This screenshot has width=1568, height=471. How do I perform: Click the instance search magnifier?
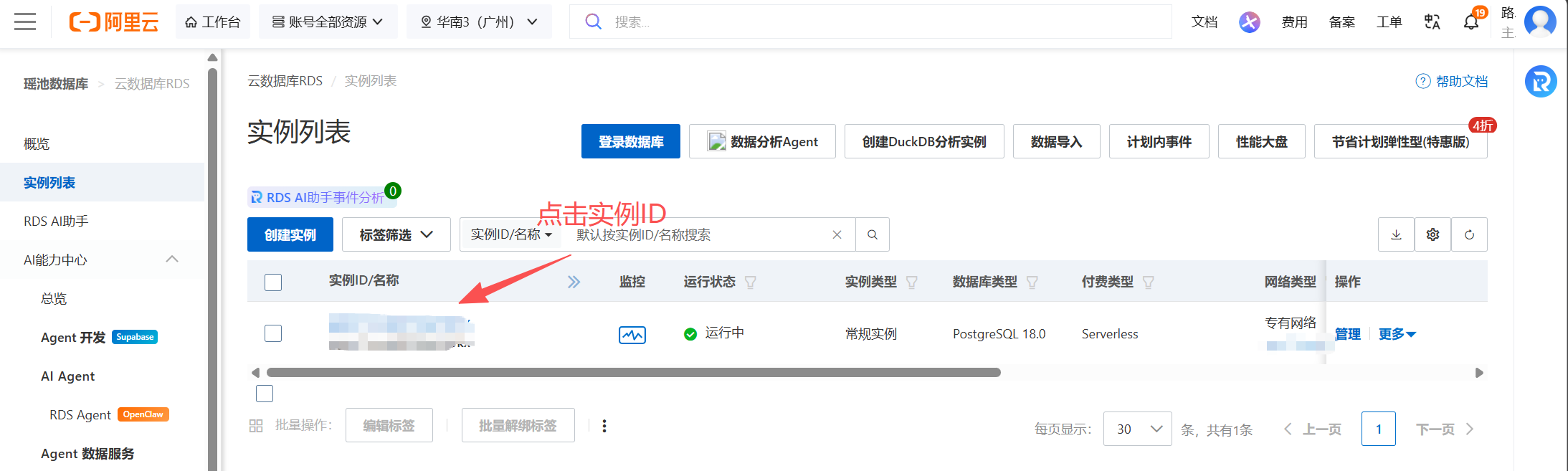coord(873,234)
